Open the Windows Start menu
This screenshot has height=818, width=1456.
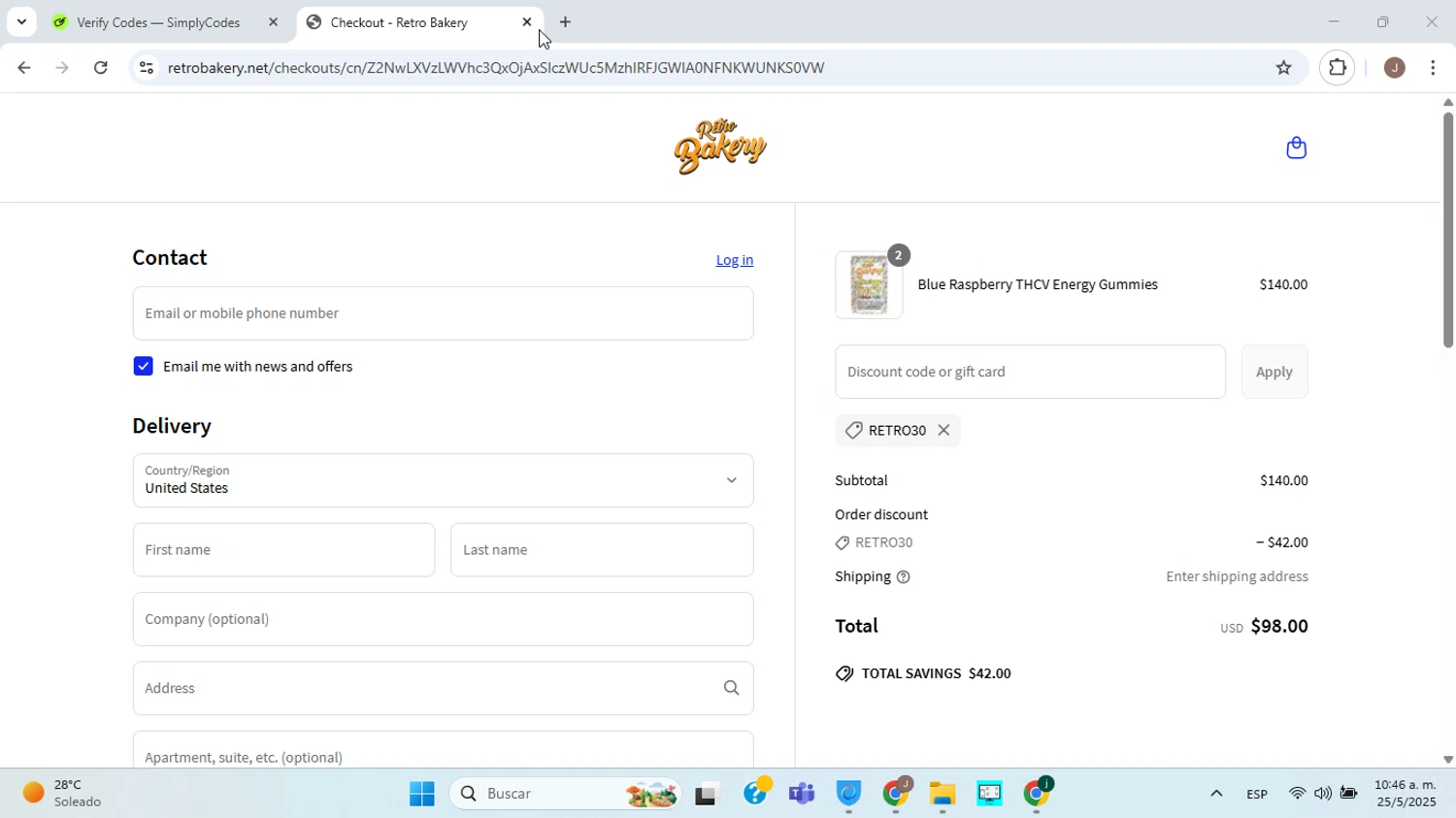(421, 794)
